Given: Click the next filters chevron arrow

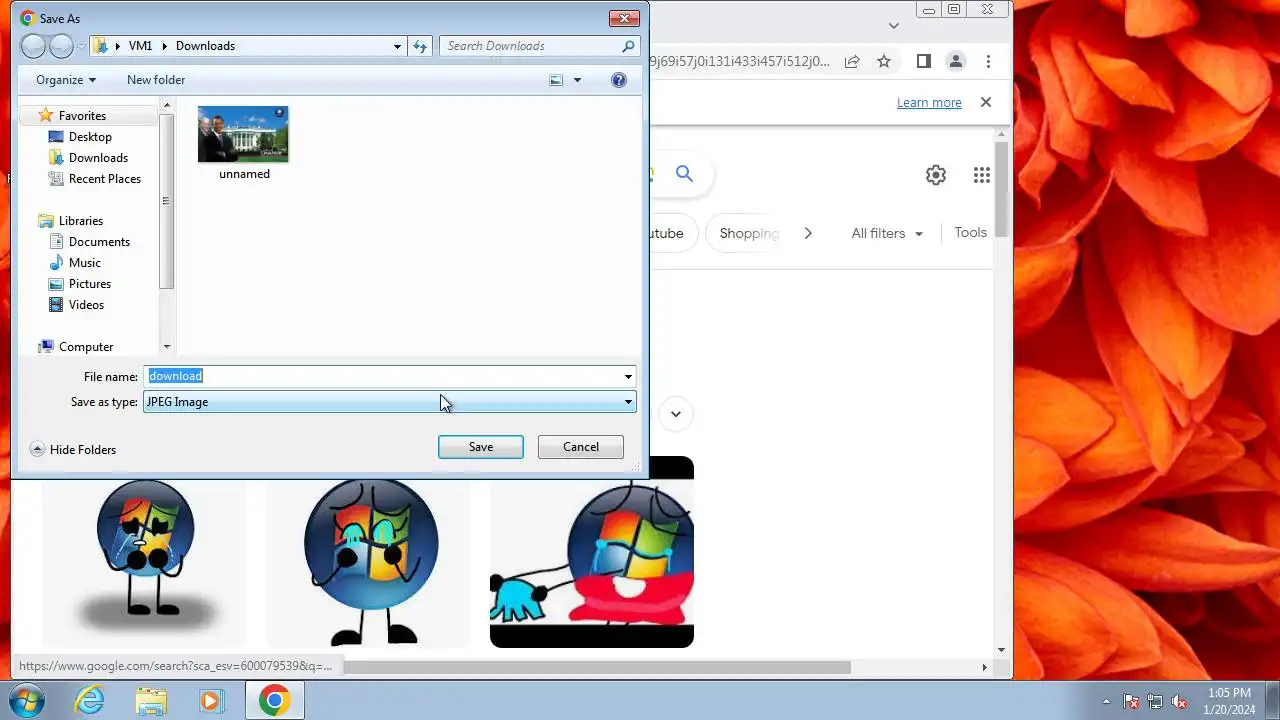Looking at the screenshot, I should click(808, 233).
